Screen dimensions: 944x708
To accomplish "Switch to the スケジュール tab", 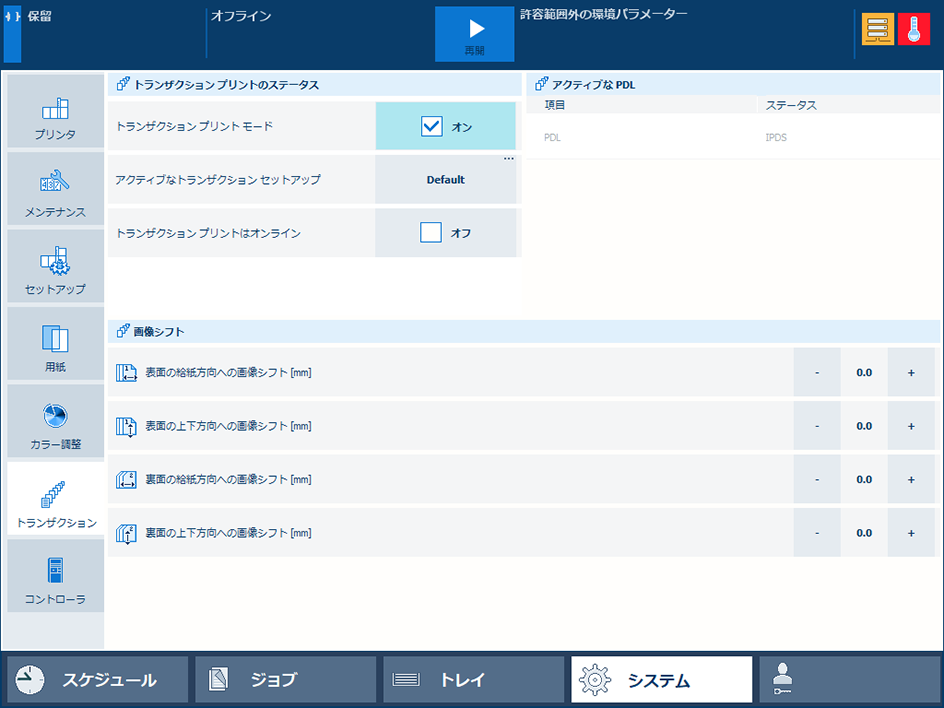I will 98,680.
